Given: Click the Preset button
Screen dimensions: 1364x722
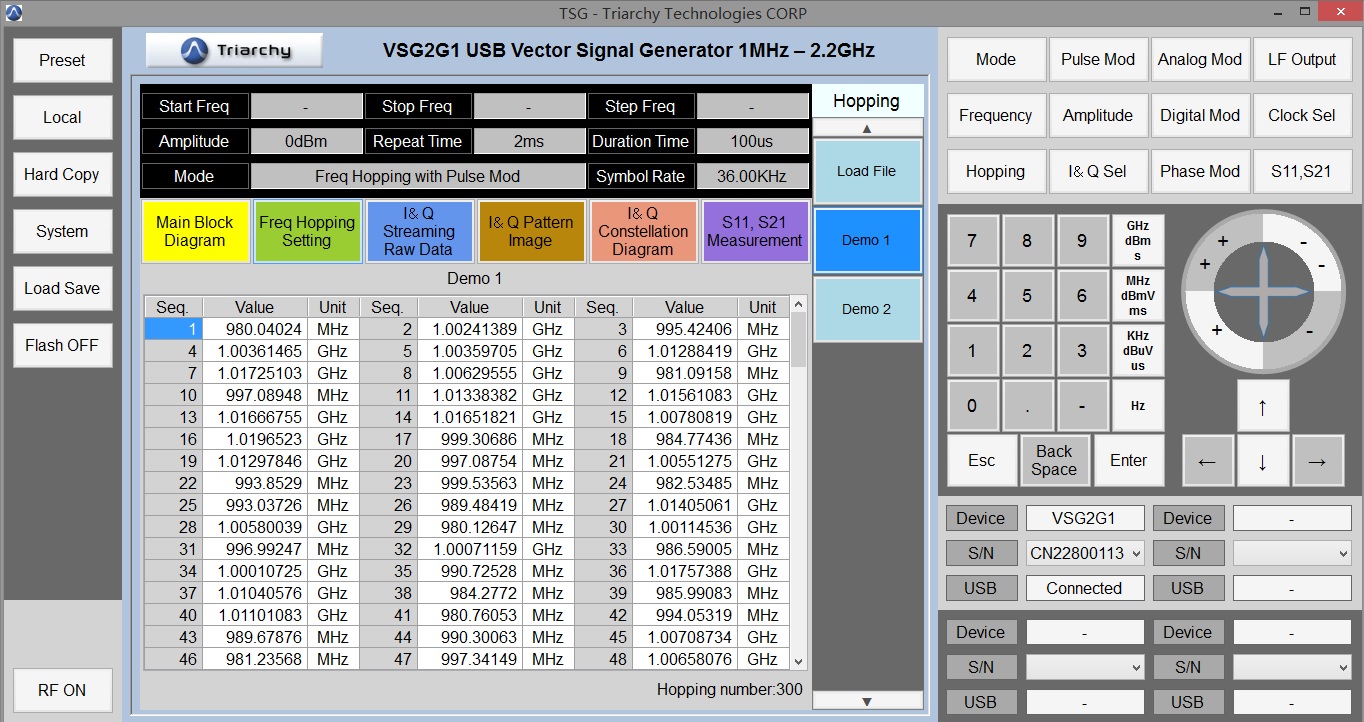Looking at the screenshot, I should click(x=62, y=60).
